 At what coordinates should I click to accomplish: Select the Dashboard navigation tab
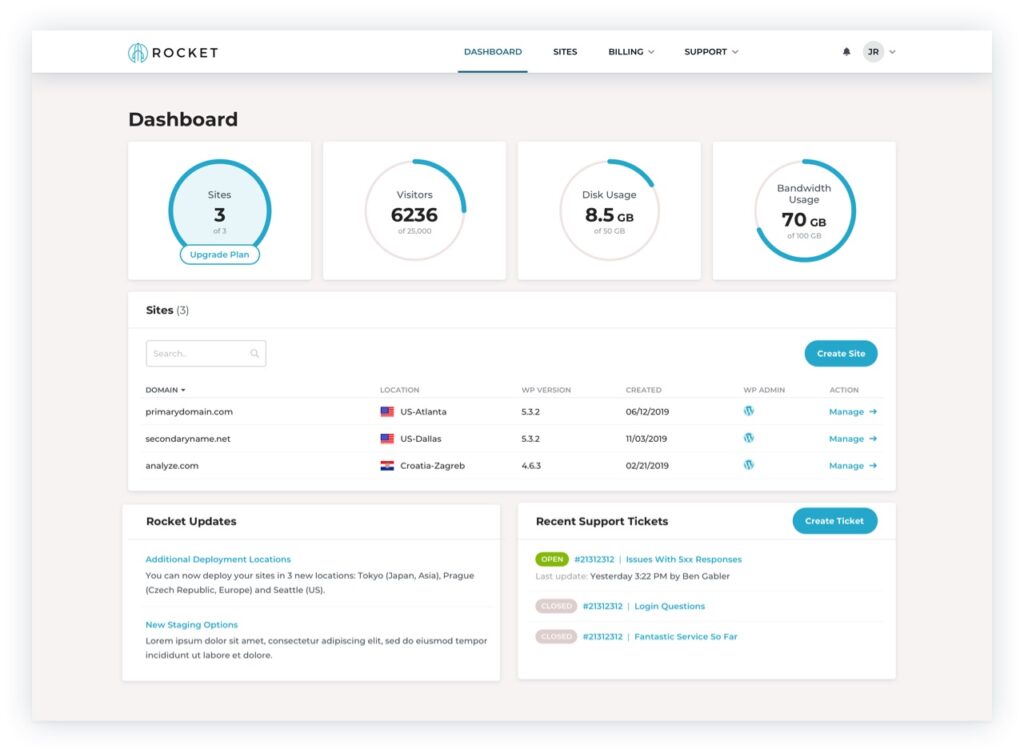(492, 51)
